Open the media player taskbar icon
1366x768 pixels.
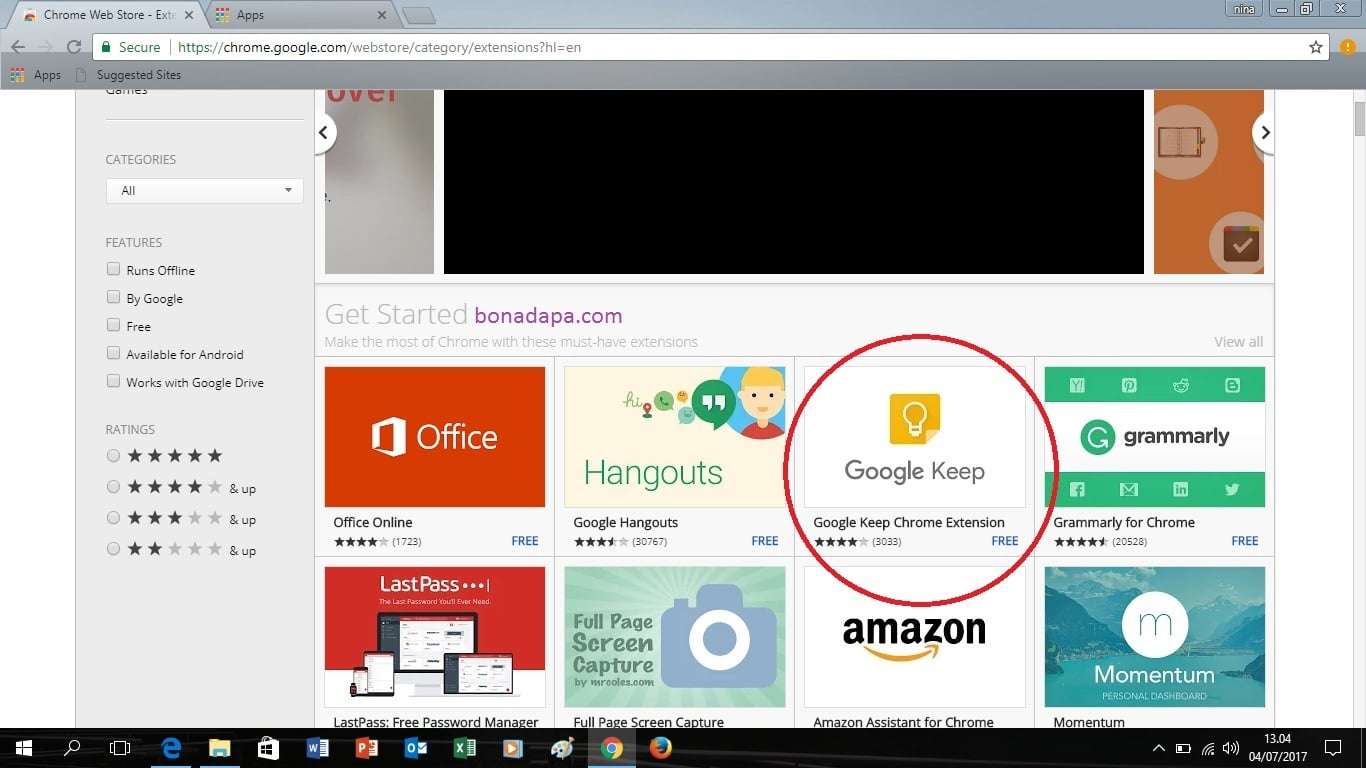(513, 748)
